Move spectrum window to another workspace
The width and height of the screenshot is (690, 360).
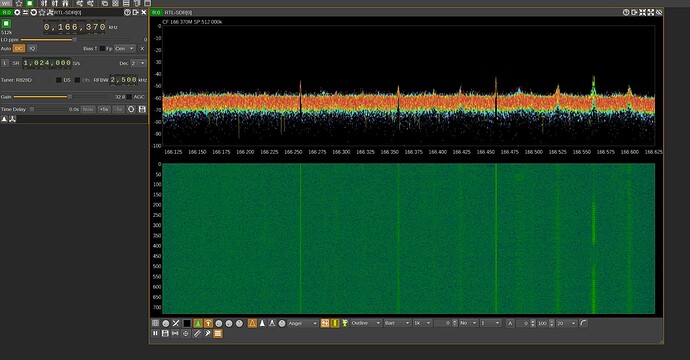(634, 12)
